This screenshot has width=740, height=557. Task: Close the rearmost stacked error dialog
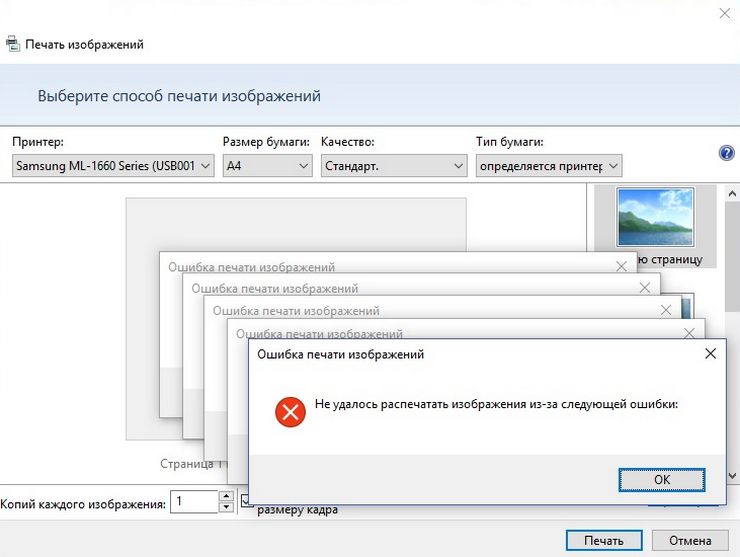622,266
